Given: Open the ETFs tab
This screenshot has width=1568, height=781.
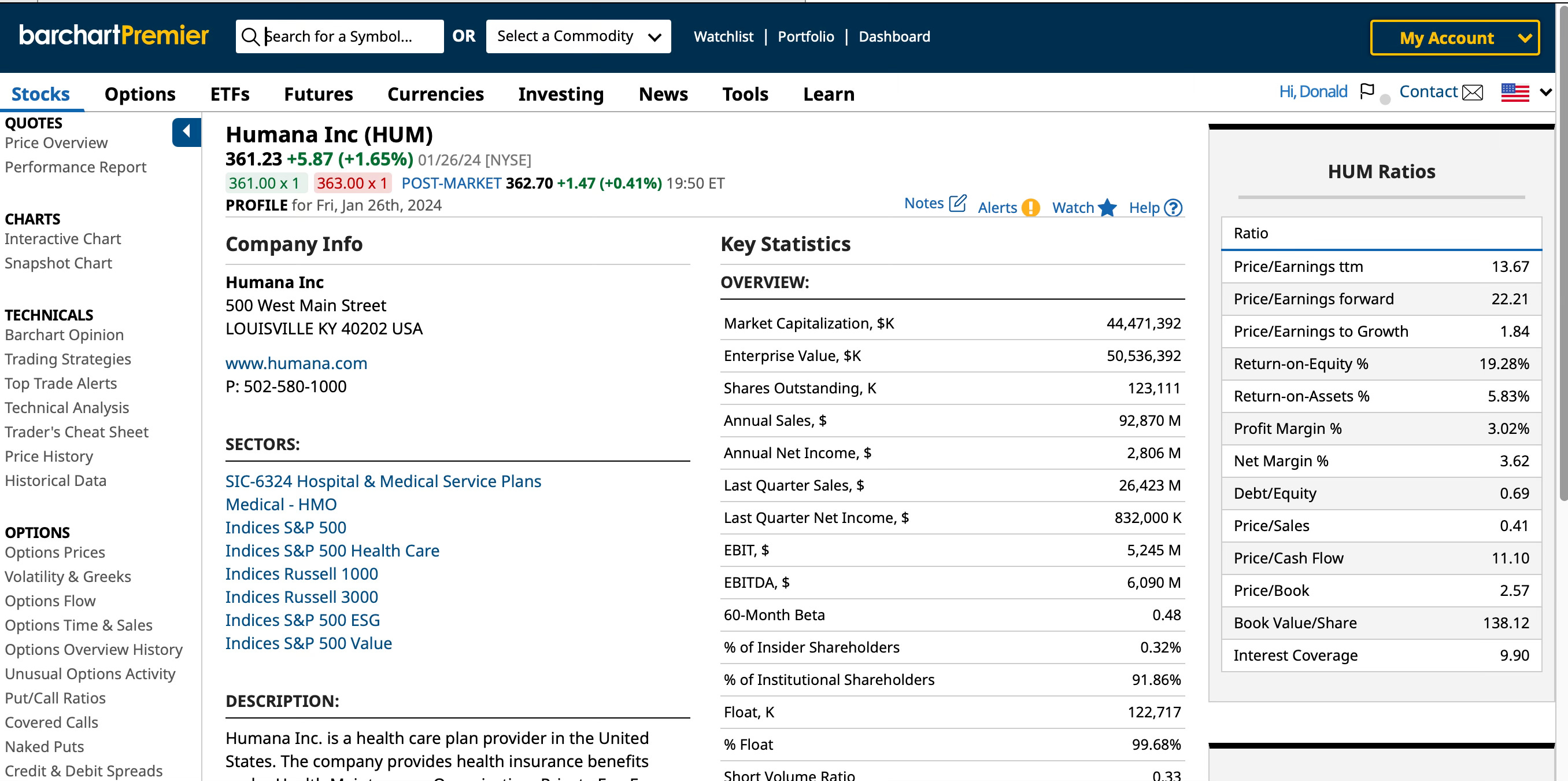Looking at the screenshot, I should click(230, 94).
